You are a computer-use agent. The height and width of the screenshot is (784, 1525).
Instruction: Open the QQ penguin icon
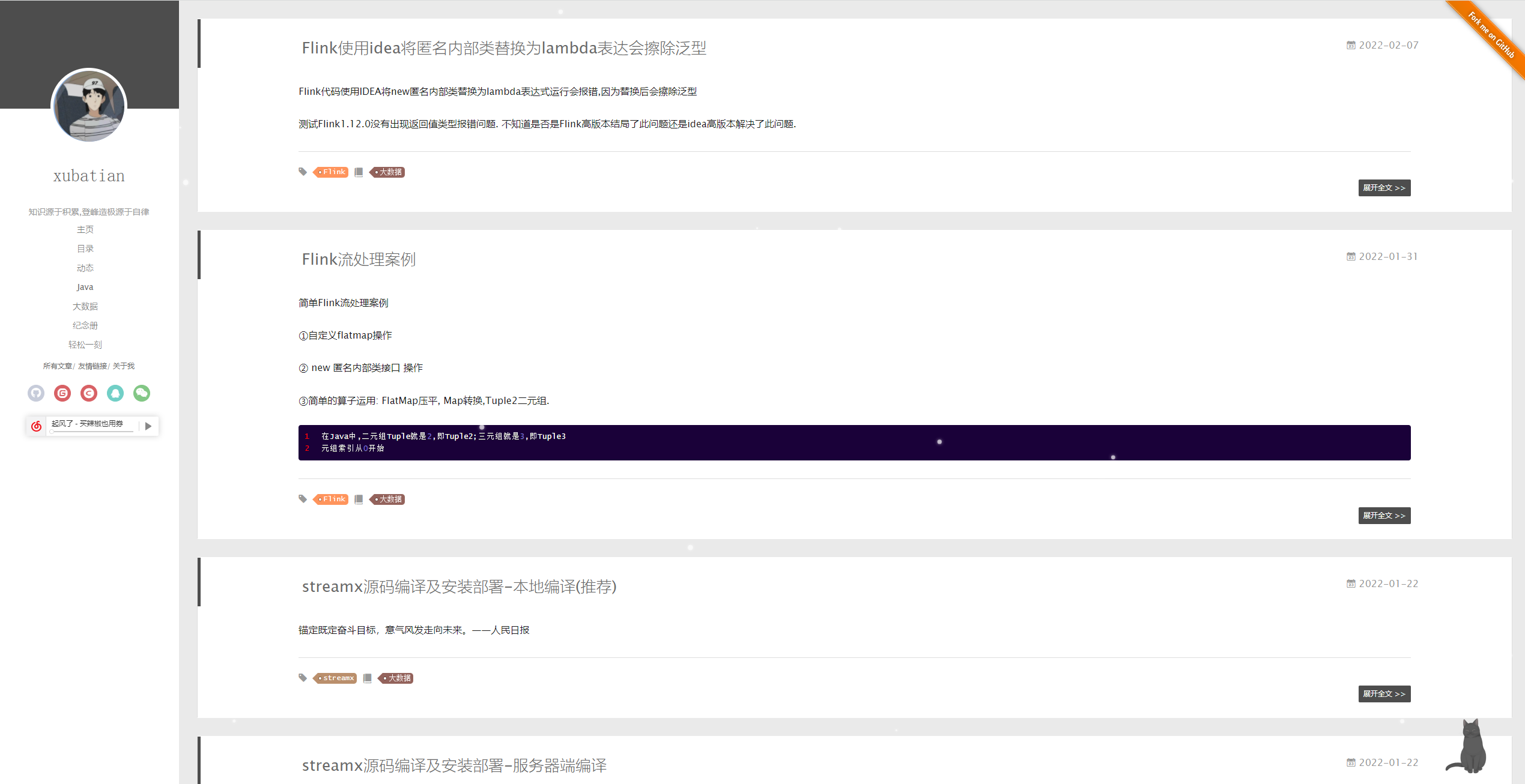(115, 393)
